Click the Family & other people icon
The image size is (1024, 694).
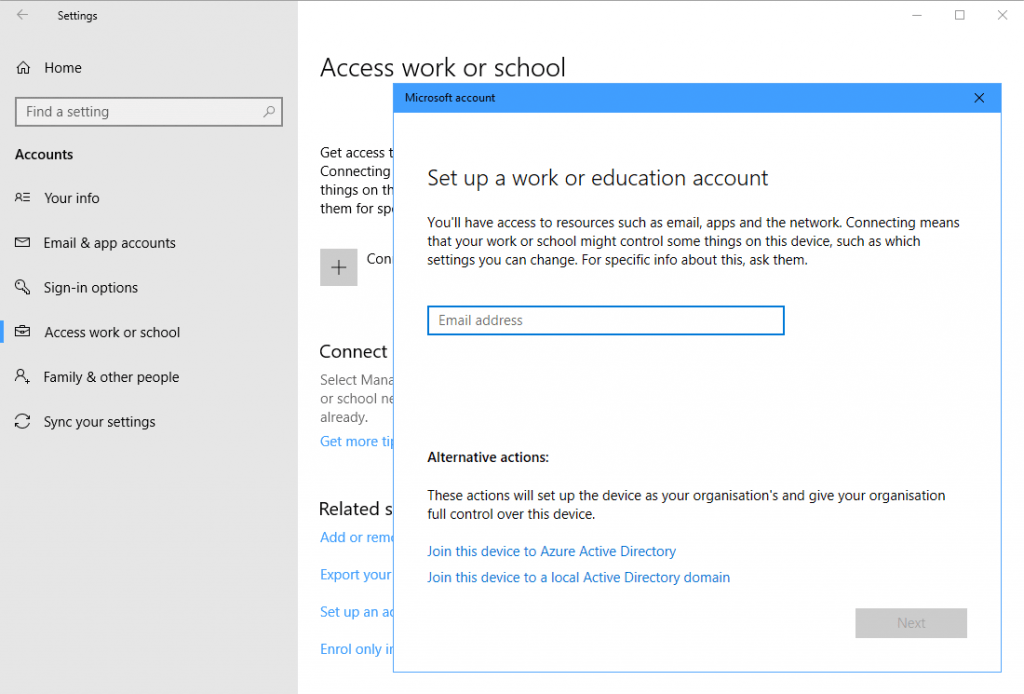coord(23,377)
